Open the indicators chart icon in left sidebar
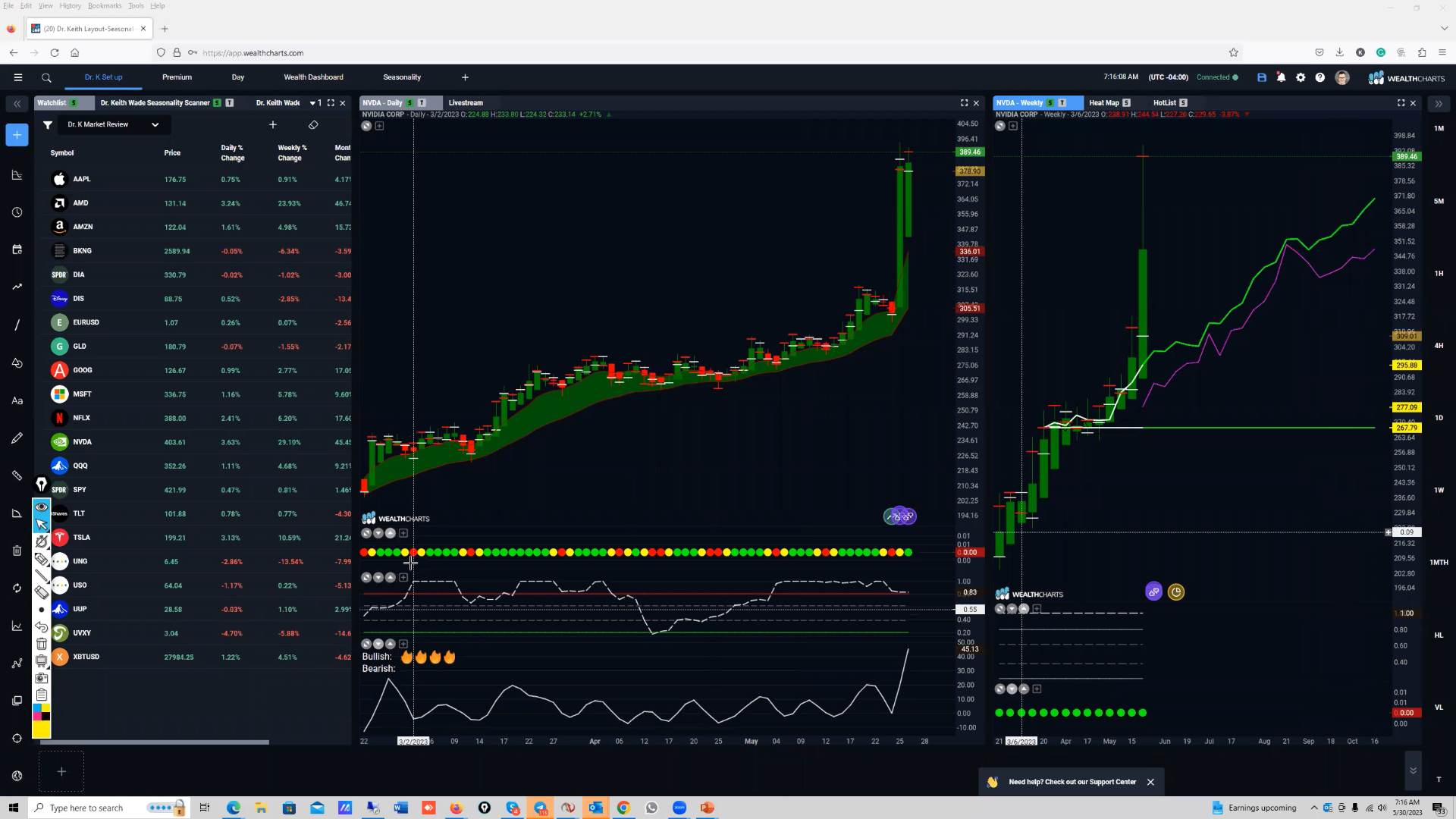This screenshot has height=819, width=1456. pyautogui.click(x=17, y=175)
